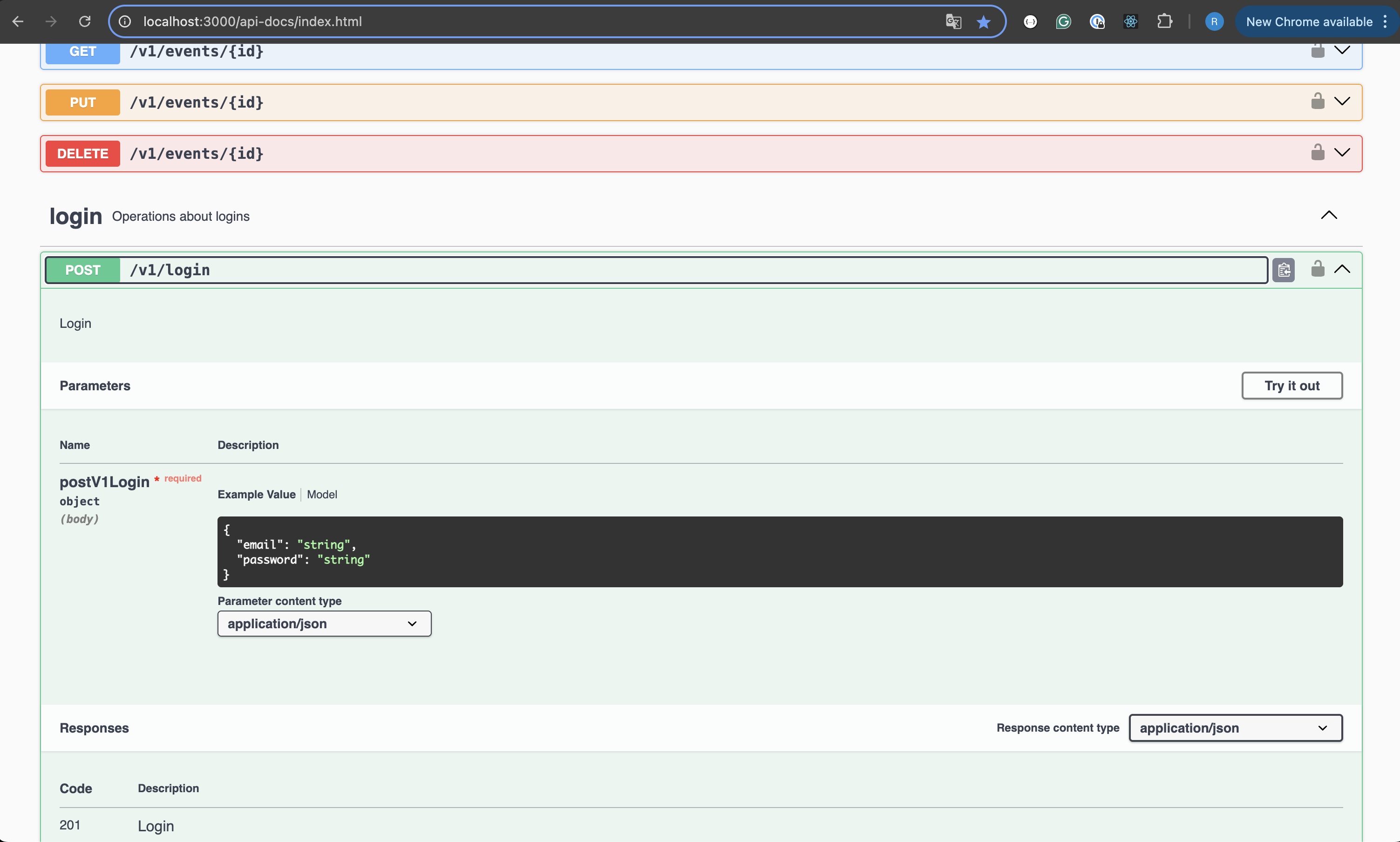This screenshot has height=842, width=1400.
Task: Collapse the login tag section arrow
Action: [x=1329, y=215]
